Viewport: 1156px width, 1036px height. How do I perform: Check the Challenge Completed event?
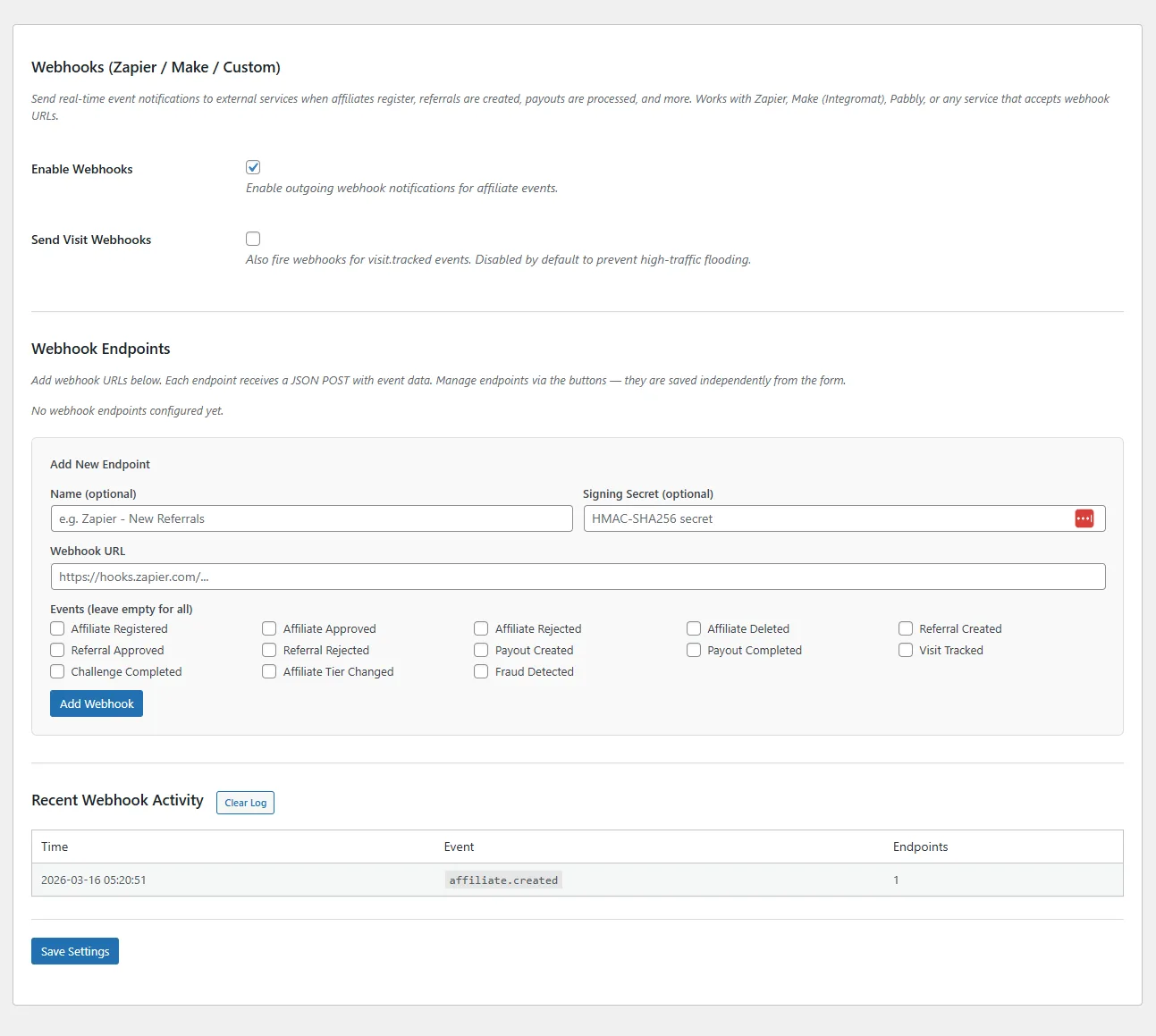pos(57,671)
